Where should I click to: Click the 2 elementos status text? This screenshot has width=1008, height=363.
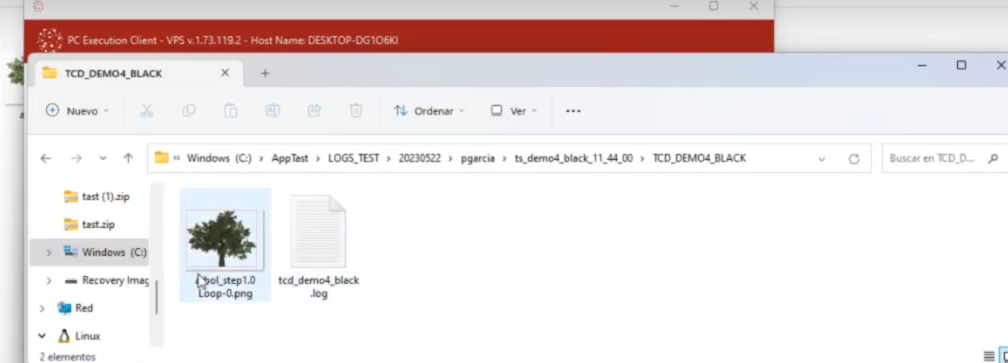[68, 357]
